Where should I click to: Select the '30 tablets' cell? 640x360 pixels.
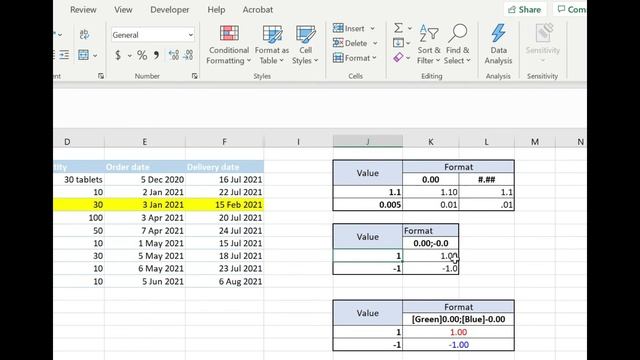pos(79,179)
